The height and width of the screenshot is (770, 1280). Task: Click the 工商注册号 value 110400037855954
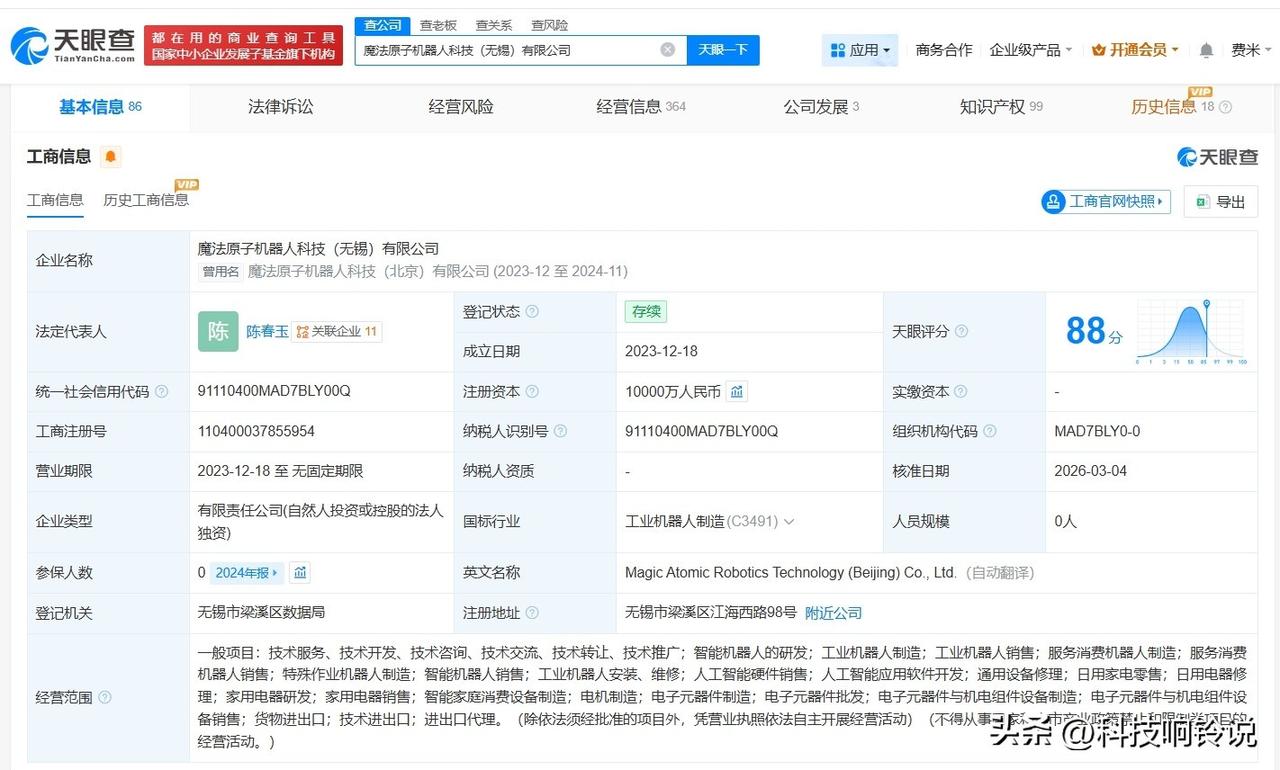click(x=257, y=431)
